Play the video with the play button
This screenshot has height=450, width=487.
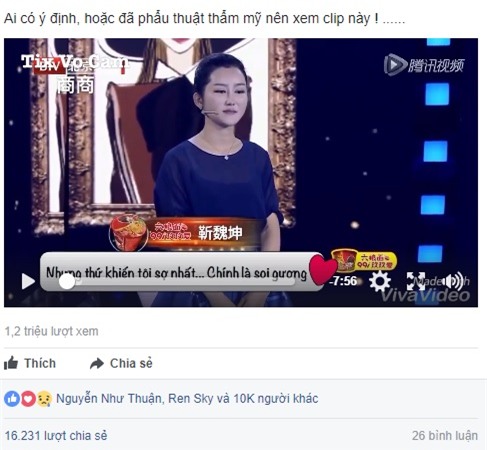(x=28, y=281)
